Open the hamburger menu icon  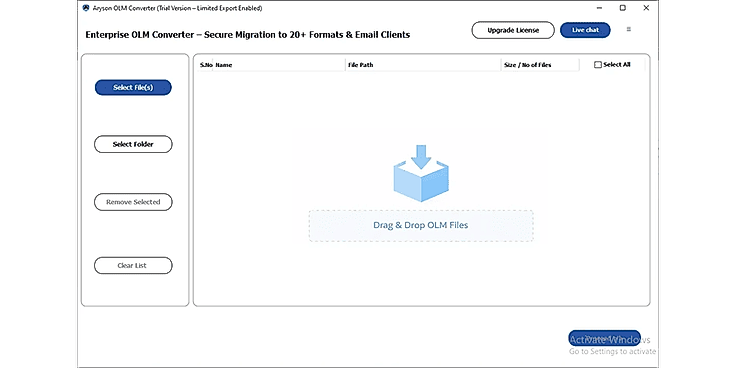629,30
